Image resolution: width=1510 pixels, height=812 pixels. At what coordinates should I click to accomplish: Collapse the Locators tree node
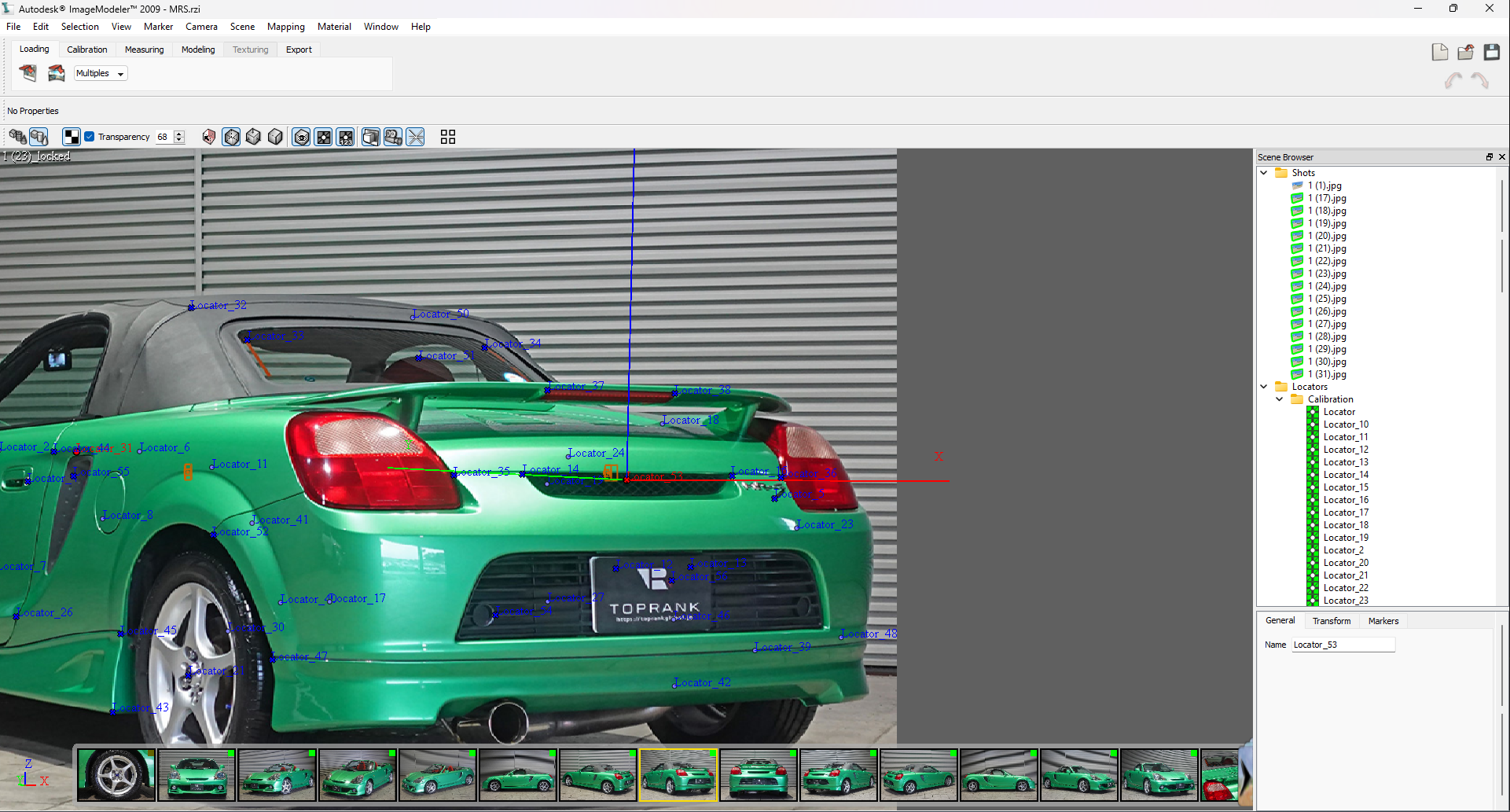click(1264, 387)
